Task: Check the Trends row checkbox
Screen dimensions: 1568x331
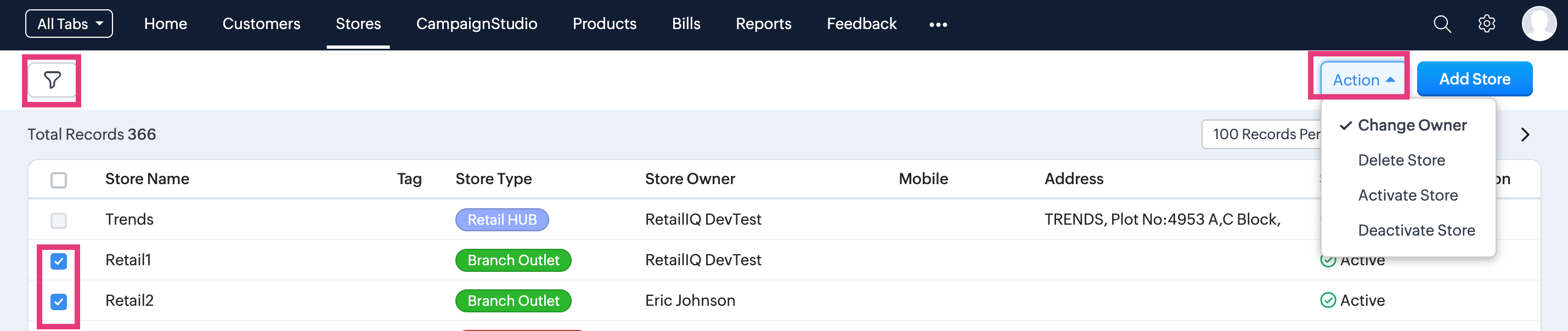Action: point(59,220)
